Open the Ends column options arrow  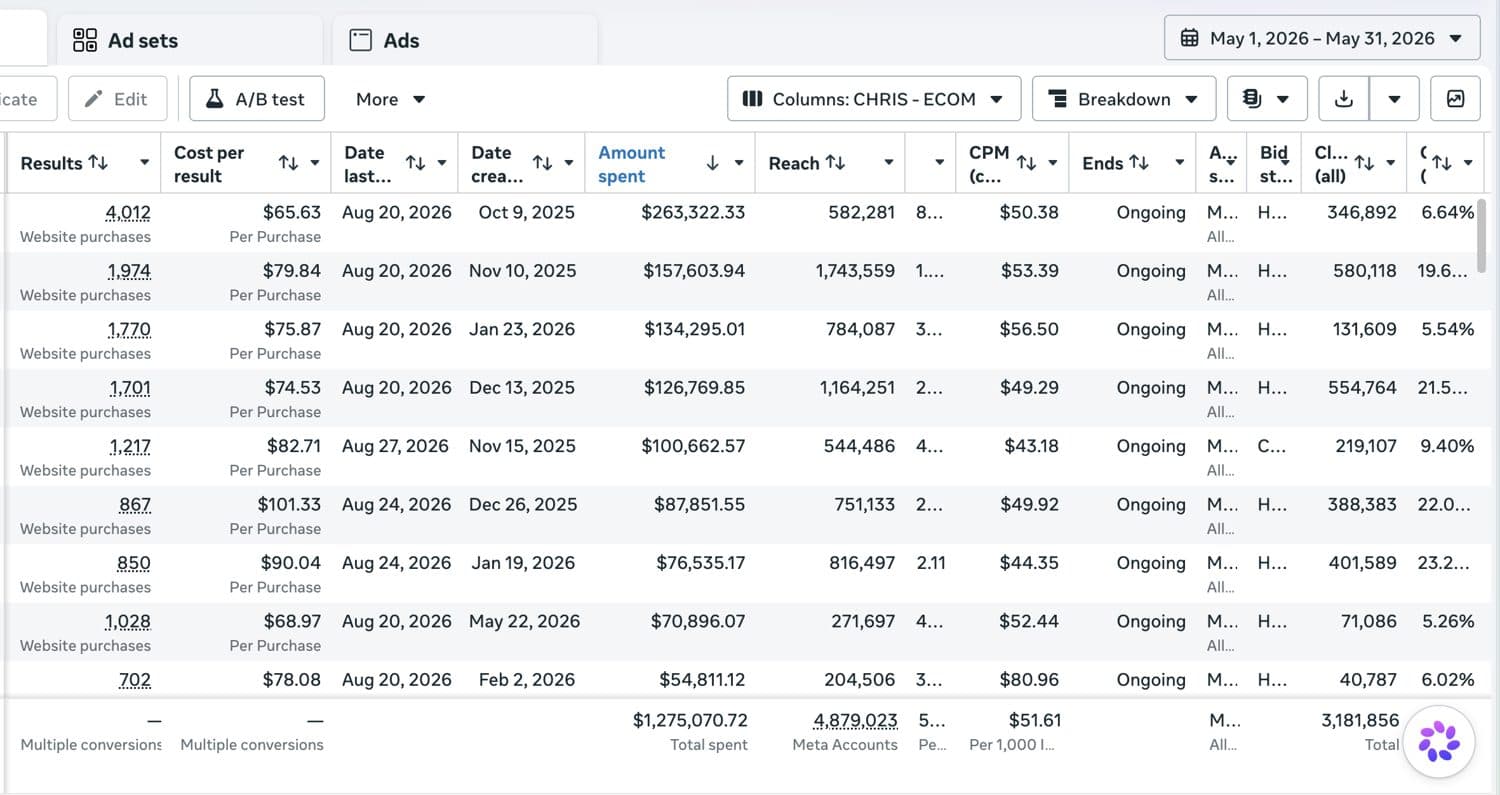coord(1180,163)
